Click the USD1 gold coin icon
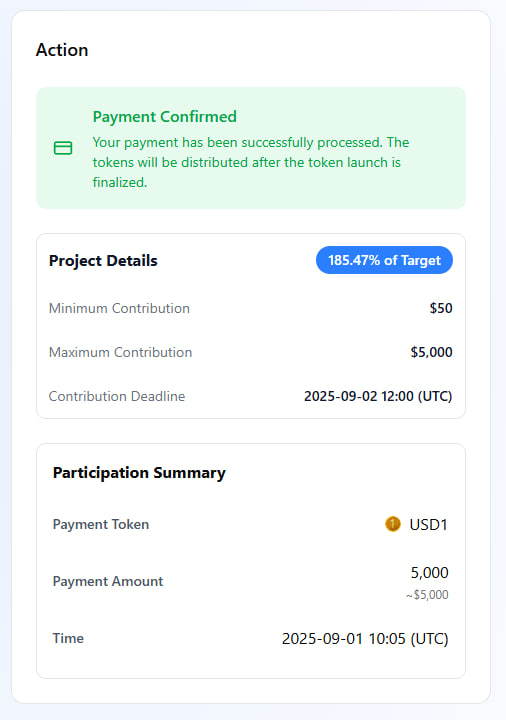Viewport: 506px width, 720px height. pyautogui.click(x=393, y=524)
